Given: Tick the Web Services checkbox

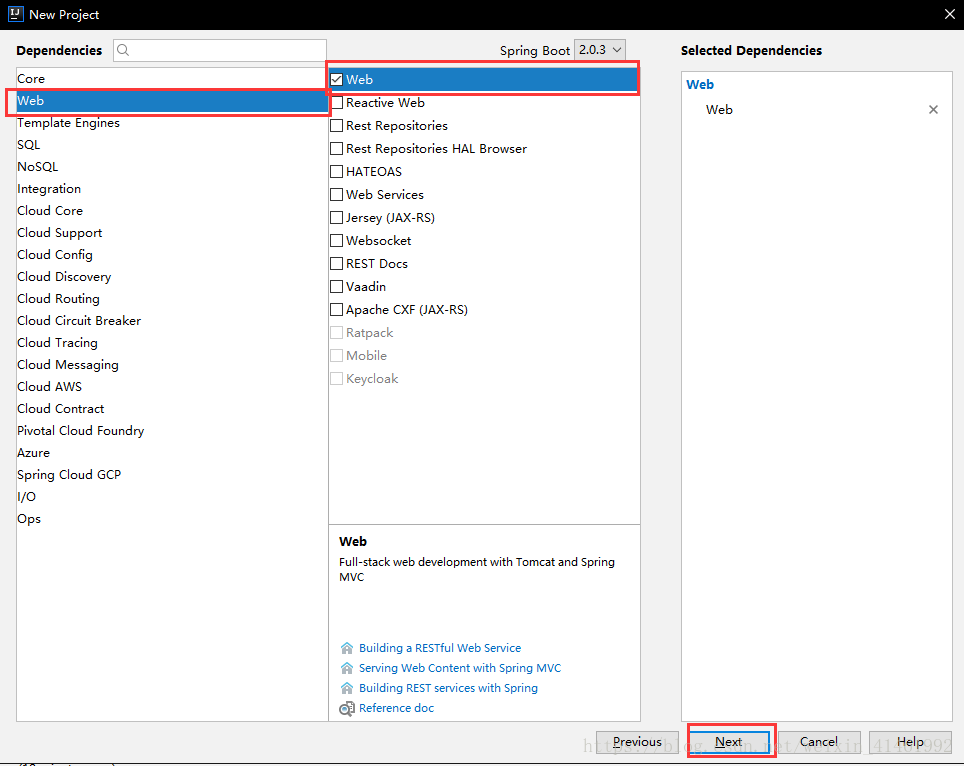Looking at the screenshot, I should [x=336, y=195].
